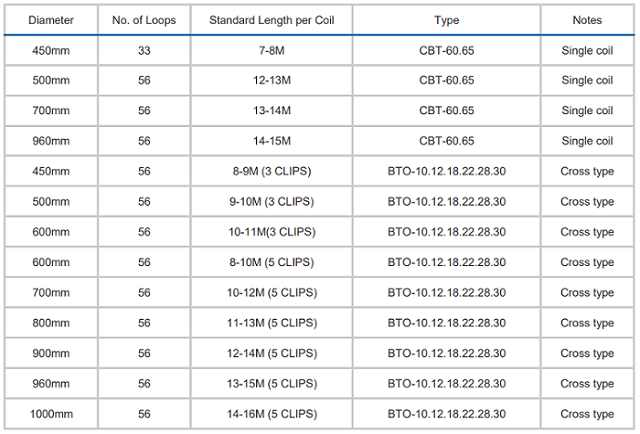
Task: Click the 13-14M length cell
Action: tap(271, 111)
